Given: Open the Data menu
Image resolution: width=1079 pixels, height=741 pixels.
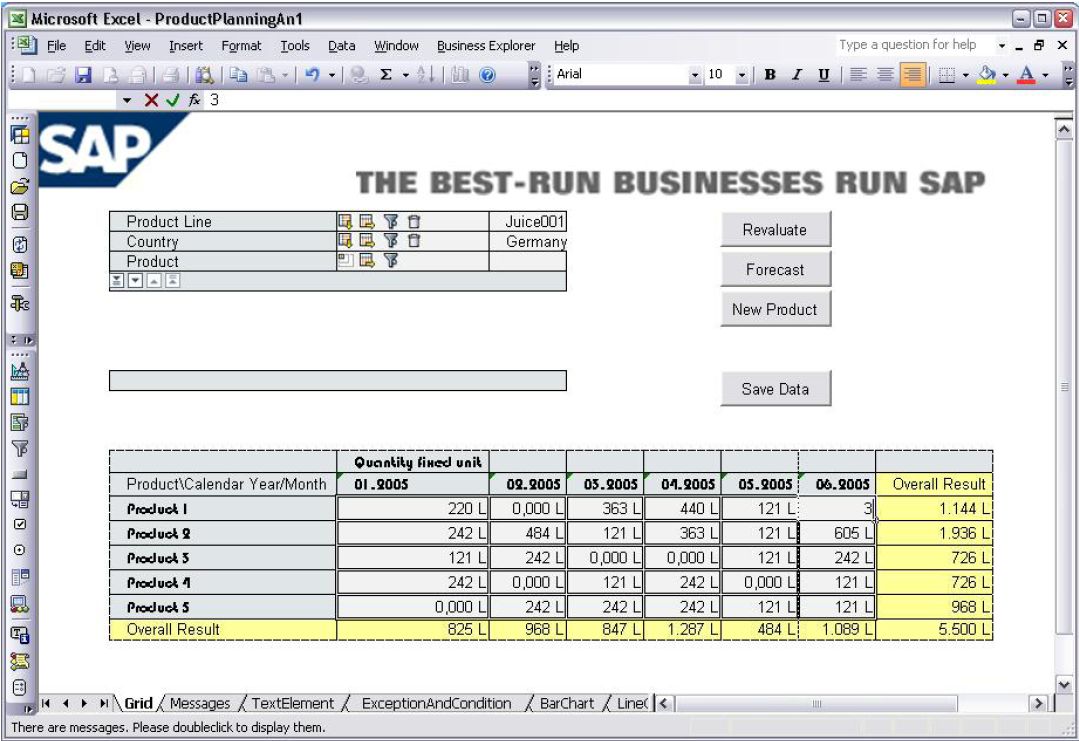Looking at the screenshot, I should tap(341, 46).
